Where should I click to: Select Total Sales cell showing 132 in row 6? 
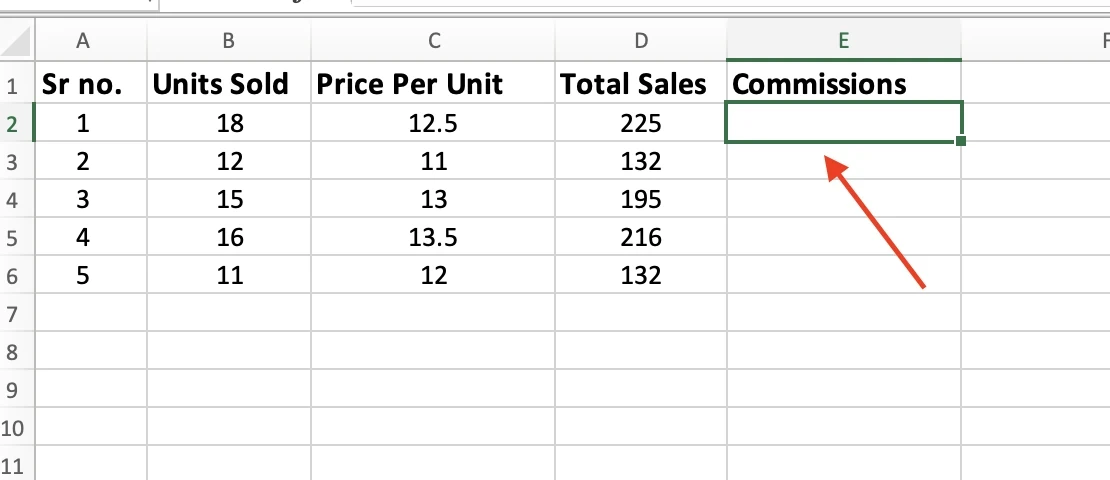pyautogui.click(x=641, y=275)
